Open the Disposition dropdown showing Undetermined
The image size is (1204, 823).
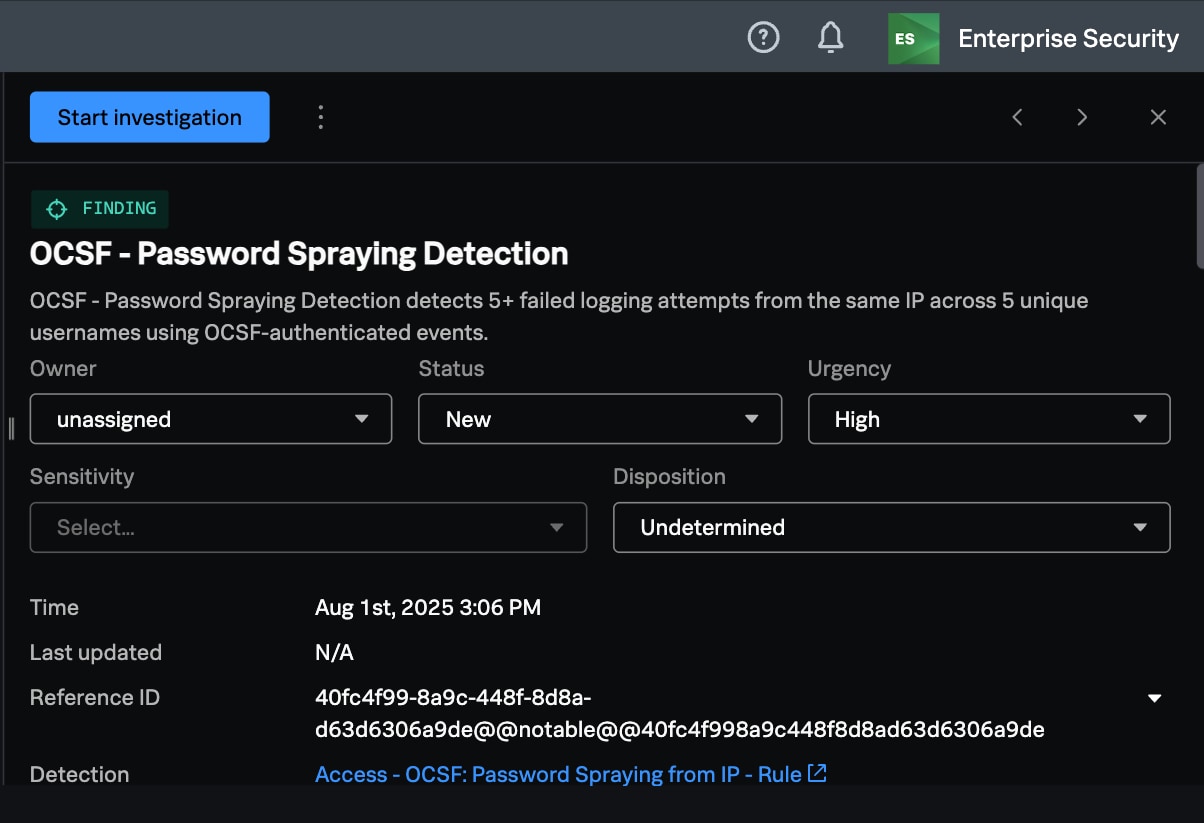pyautogui.click(x=891, y=527)
